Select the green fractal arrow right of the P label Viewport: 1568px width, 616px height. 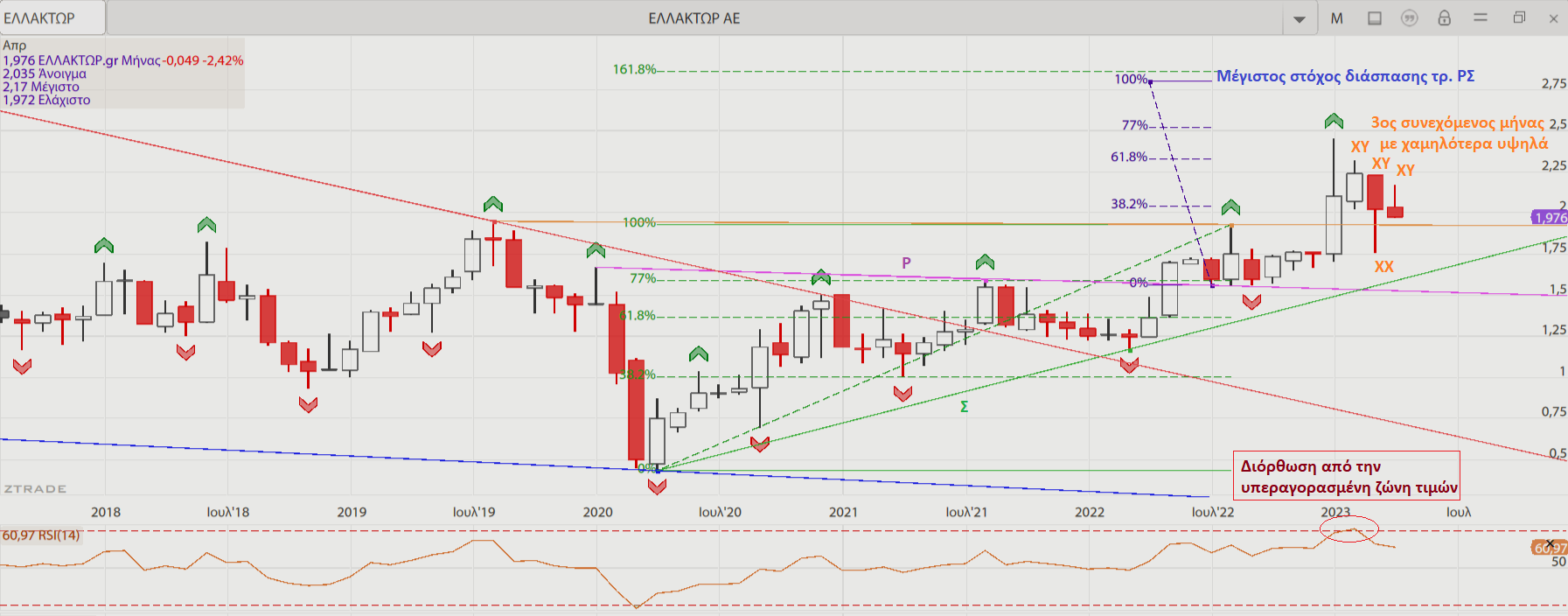pyautogui.click(x=985, y=262)
